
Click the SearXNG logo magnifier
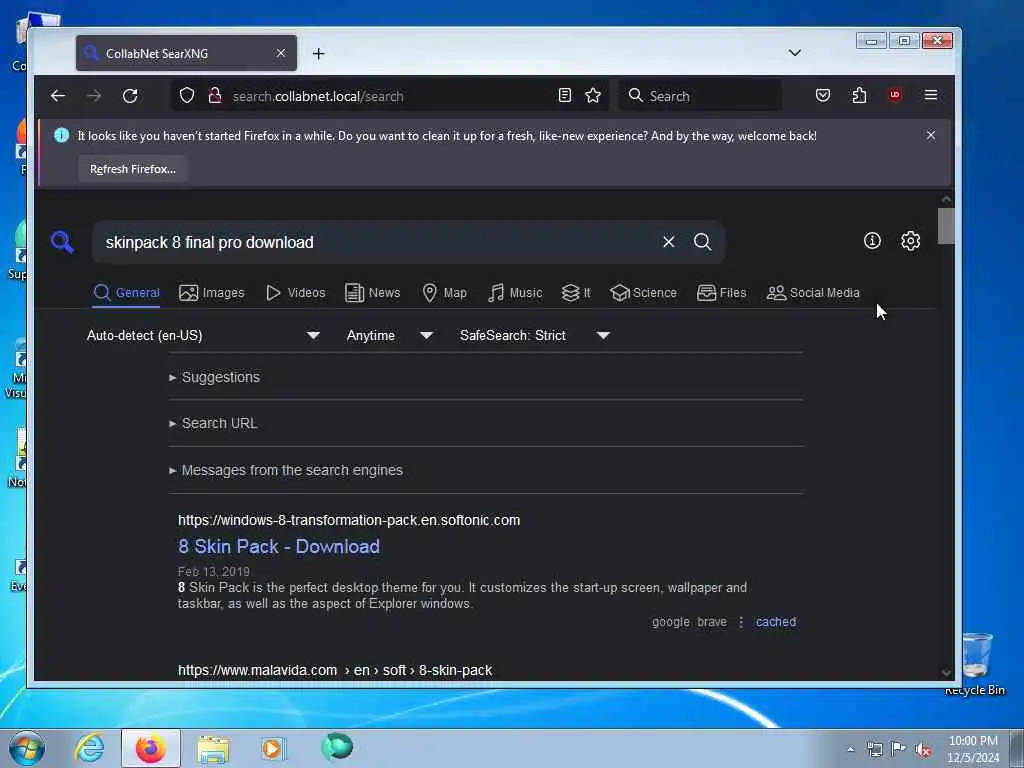pos(62,242)
